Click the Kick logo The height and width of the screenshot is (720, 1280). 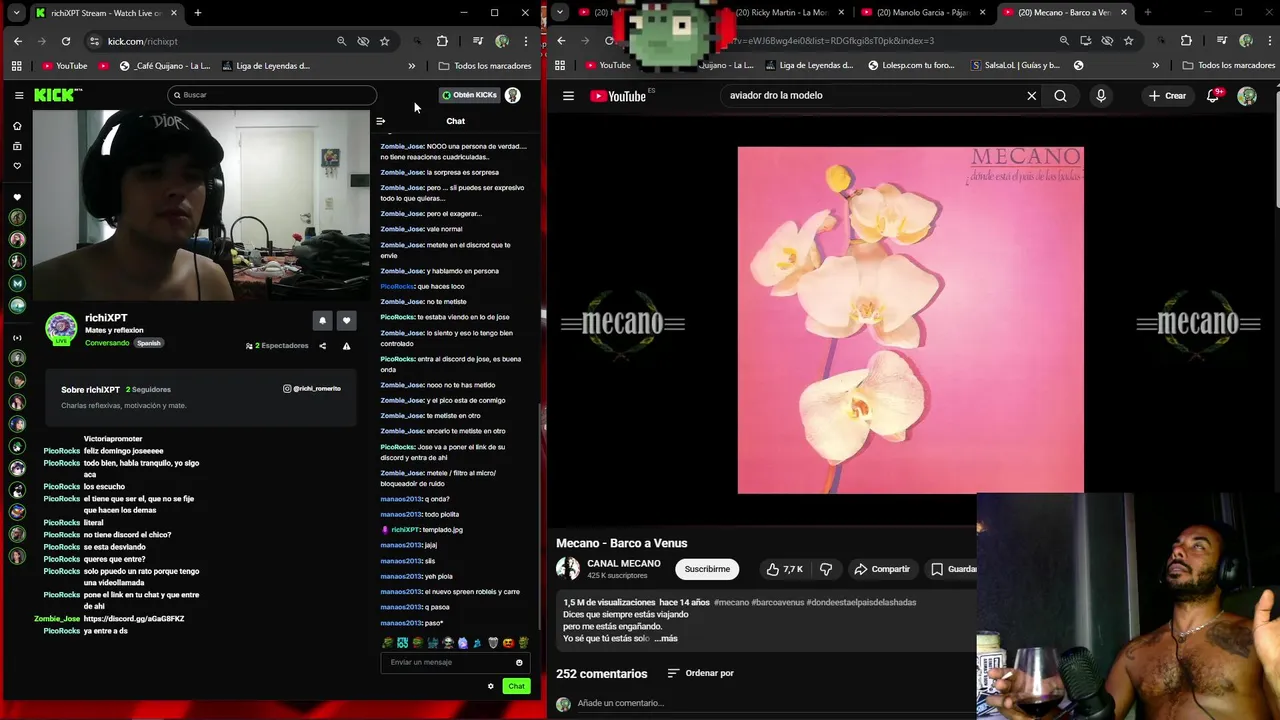point(58,95)
